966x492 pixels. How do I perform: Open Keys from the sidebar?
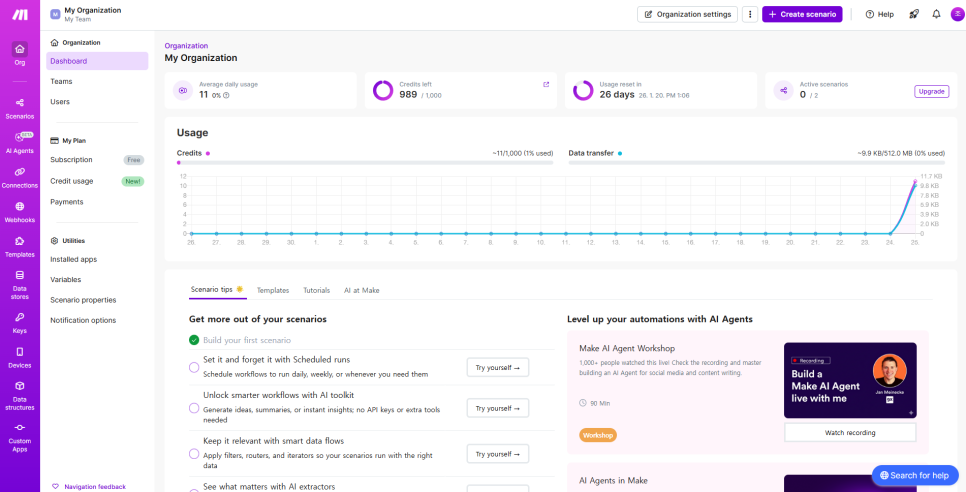[20, 323]
